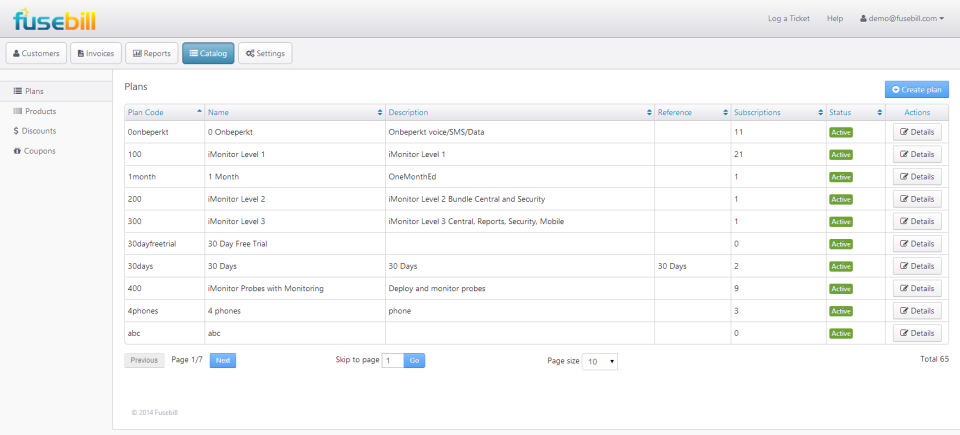This screenshot has height=435, width=960.
Task: Open Details for the iMonitor Level 1 plan
Action: pos(917,154)
